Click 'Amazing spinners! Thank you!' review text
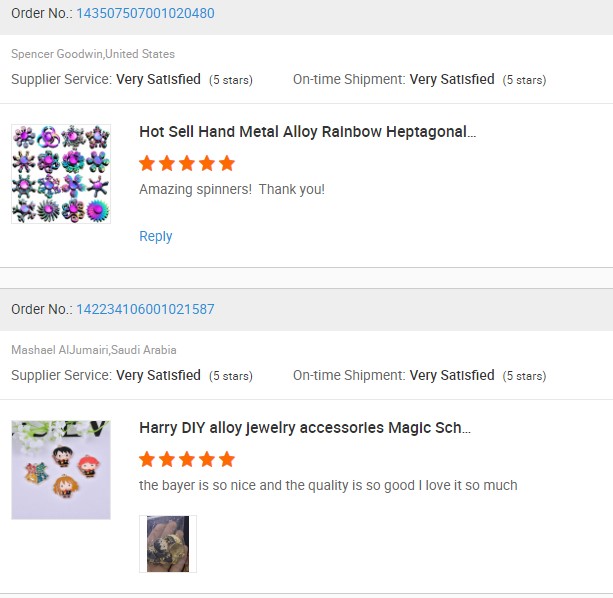This screenshot has height=598, width=613. [x=232, y=189]
